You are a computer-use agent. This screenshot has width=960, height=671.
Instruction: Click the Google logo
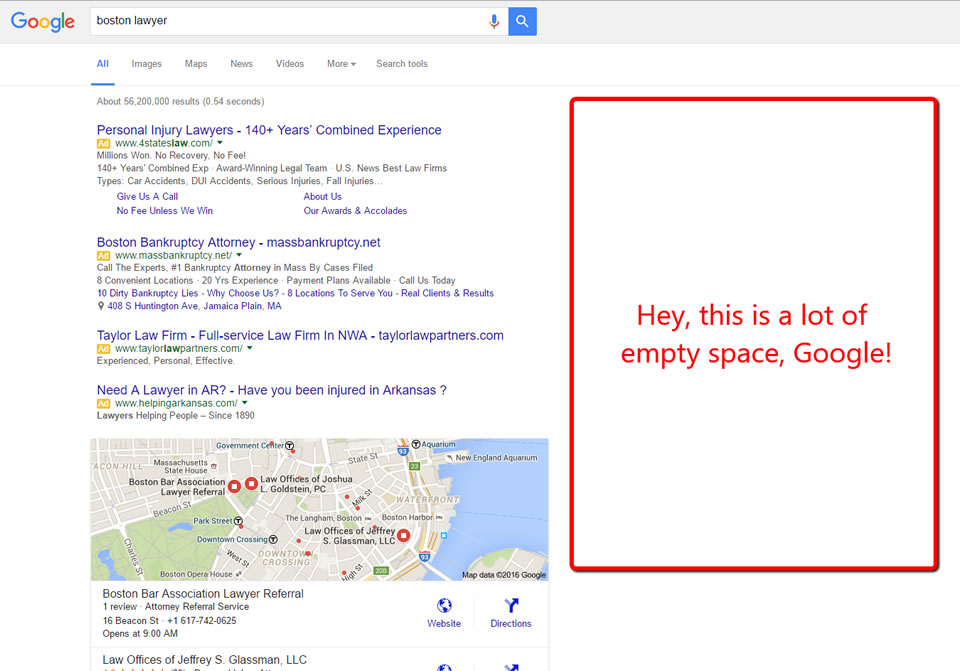pos(43,21)
